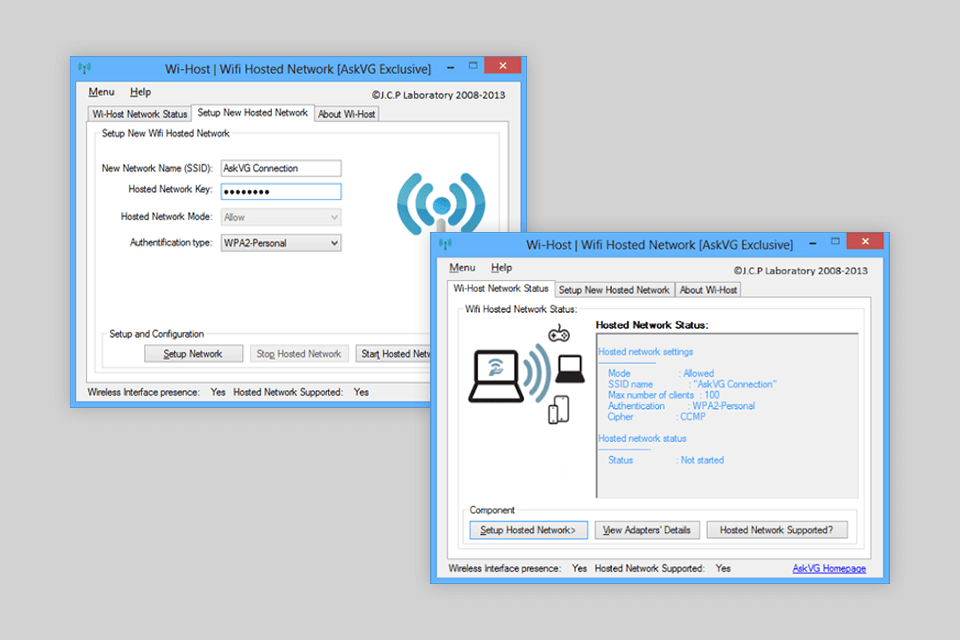Click the 'Max number of clients : 100' line
Viewport: 960px width, 640px height.
tap(664, 395)
